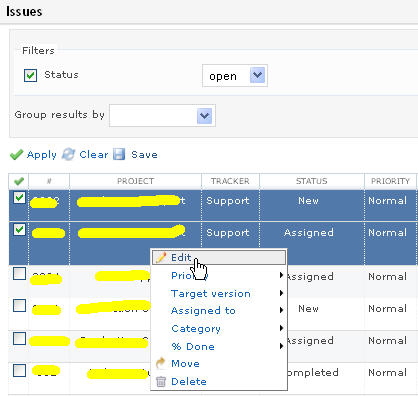
Task: Click the arrow icon beside Move
Action: tap(161, 363)
